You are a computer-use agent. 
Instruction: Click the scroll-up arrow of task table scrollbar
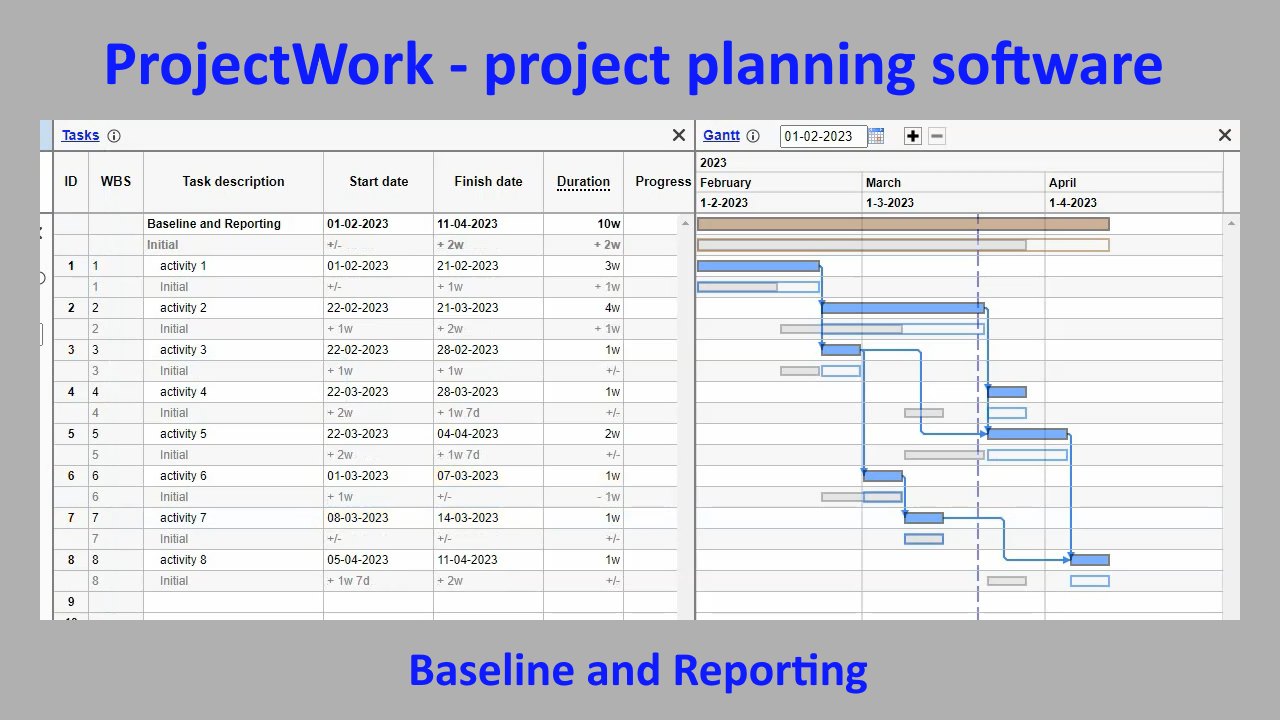pos(686,222)
